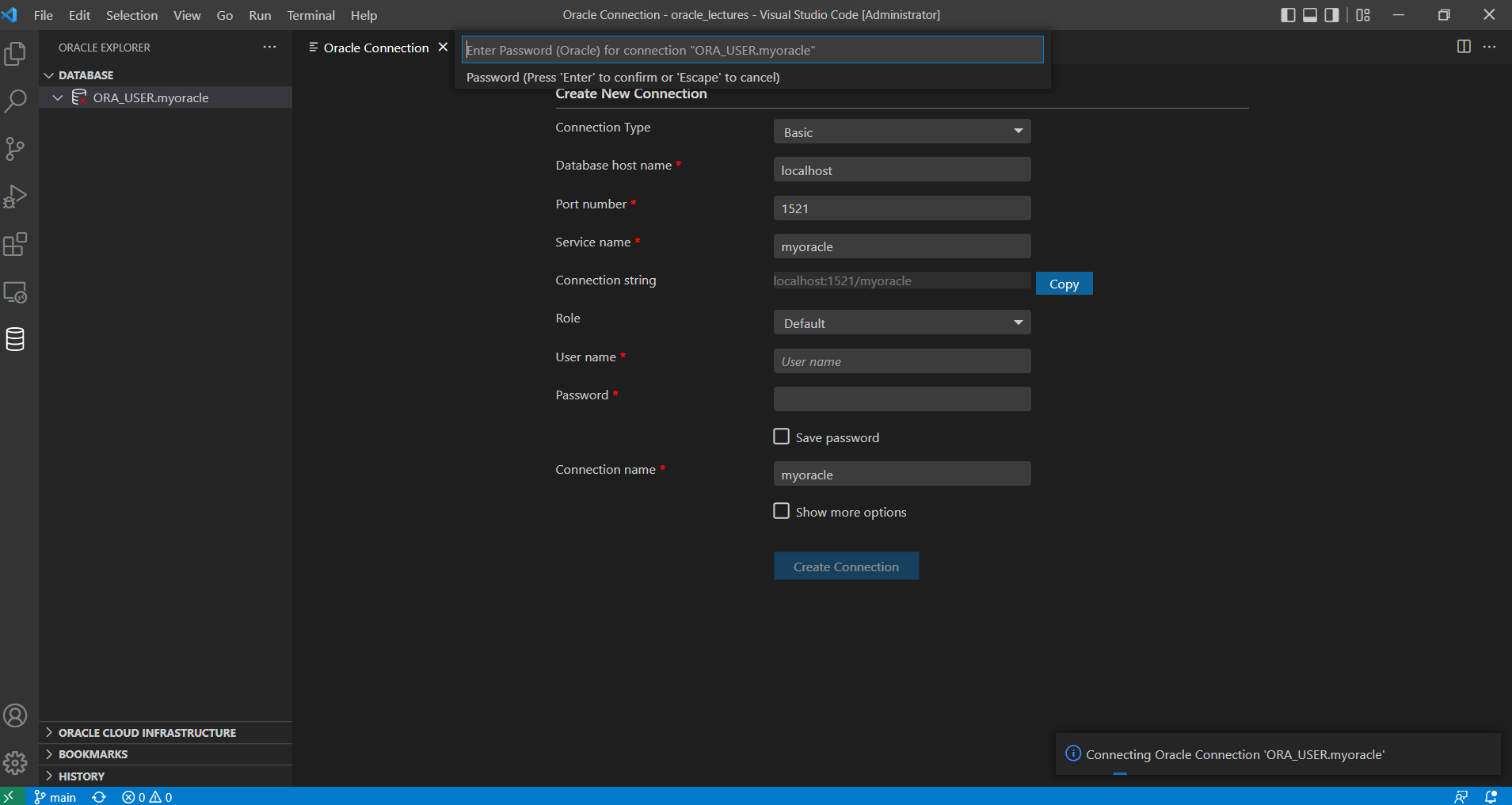The width and height of the screenshot is (1512, 805).
Task: Open errors and warnings count in status bar
Action: [x=147, y=797]
